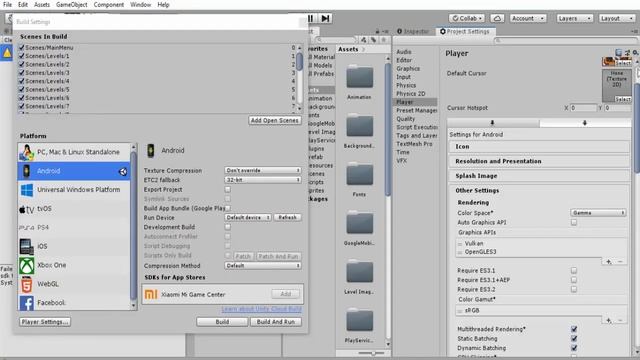
Task: Click the Xiaomi Mi Game Center logo
Action: pos(151,294)
